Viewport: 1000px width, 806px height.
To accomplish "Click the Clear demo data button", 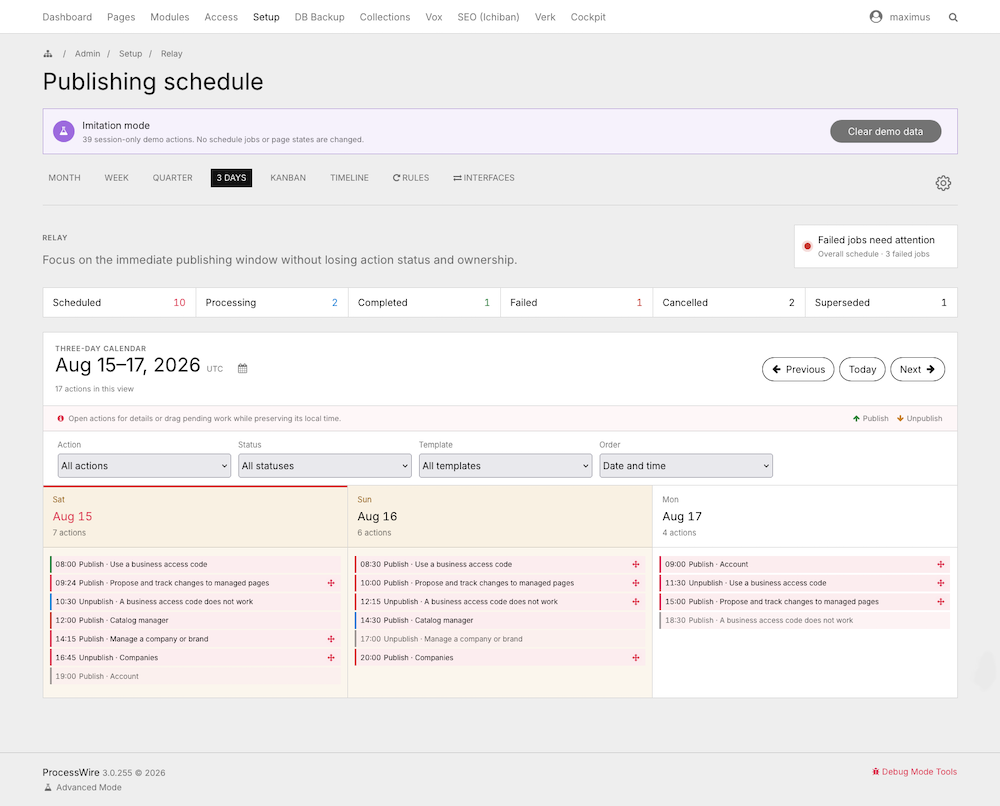I will pyautogui.click(x=885, y=131).
